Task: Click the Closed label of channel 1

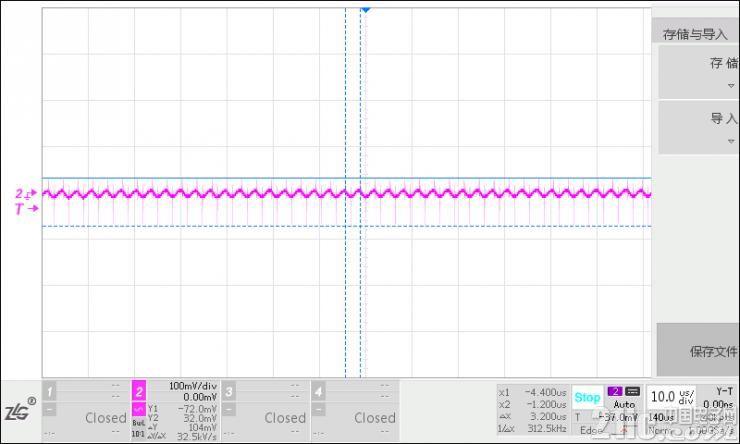Action: pyautogui.click(x=106, y=418)
